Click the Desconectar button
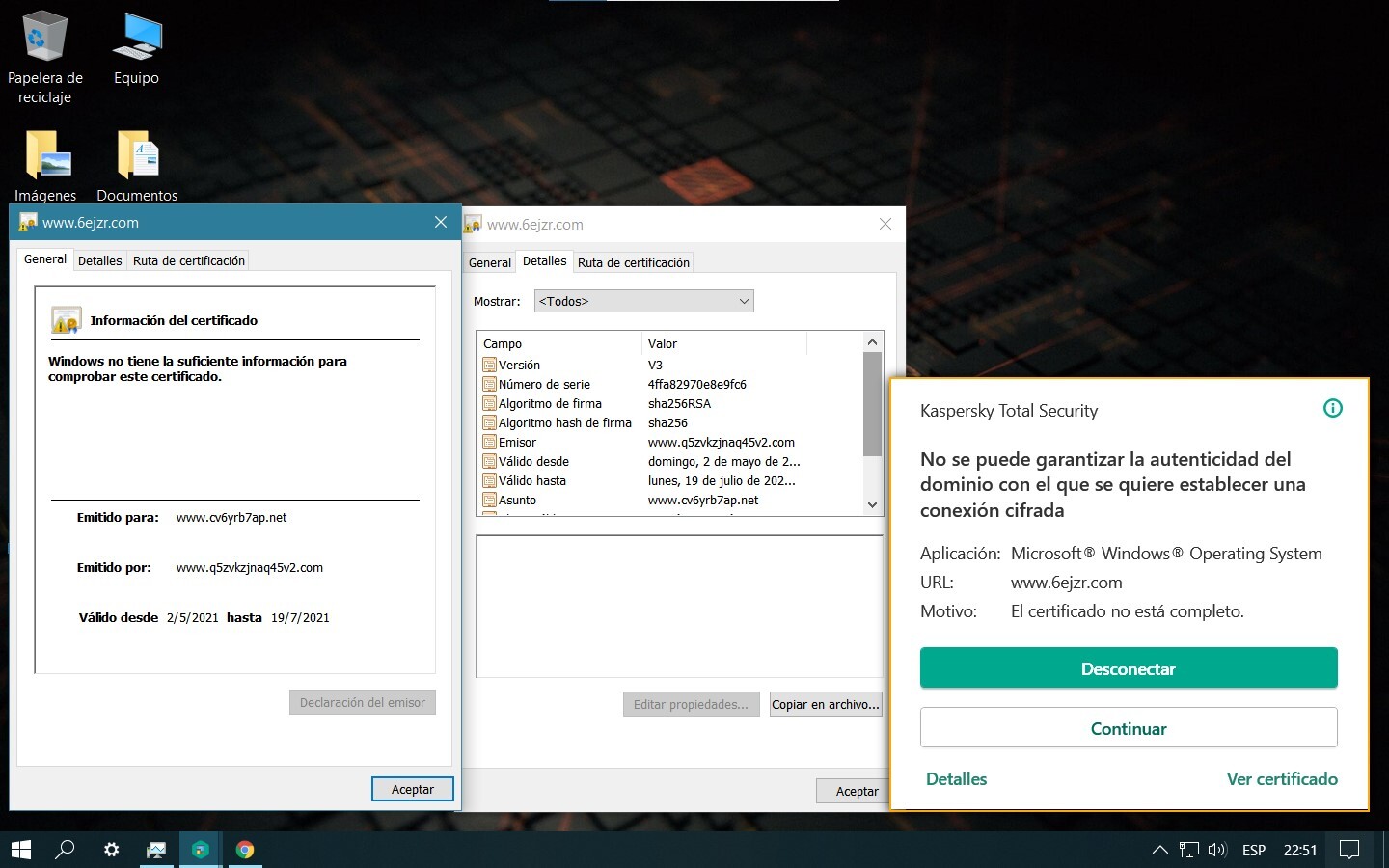1389x868 pixels. click(1129, 668)
